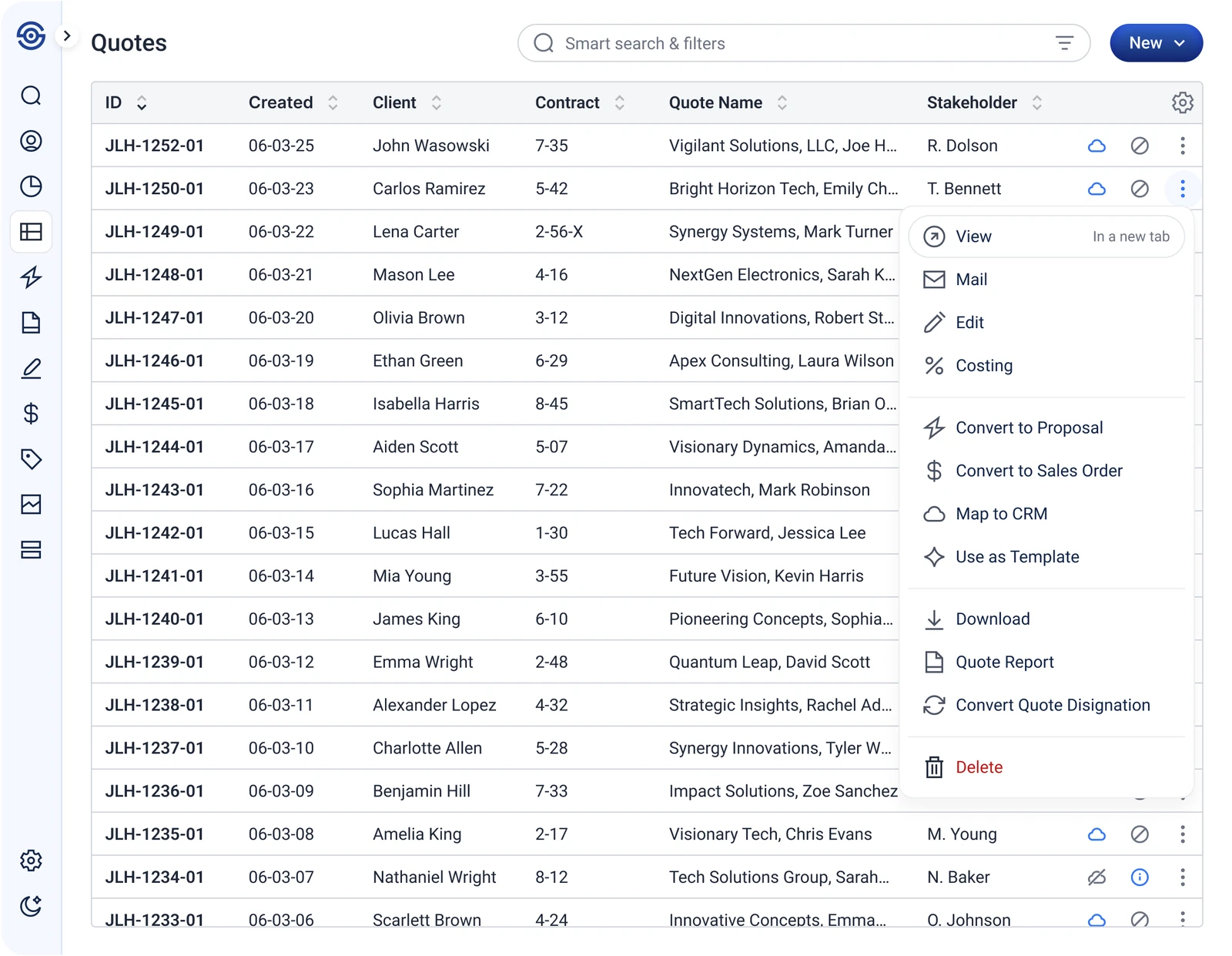Click Delete in the context menu
This screenshot has width=1232, height=956.
(x=979, y=767)
